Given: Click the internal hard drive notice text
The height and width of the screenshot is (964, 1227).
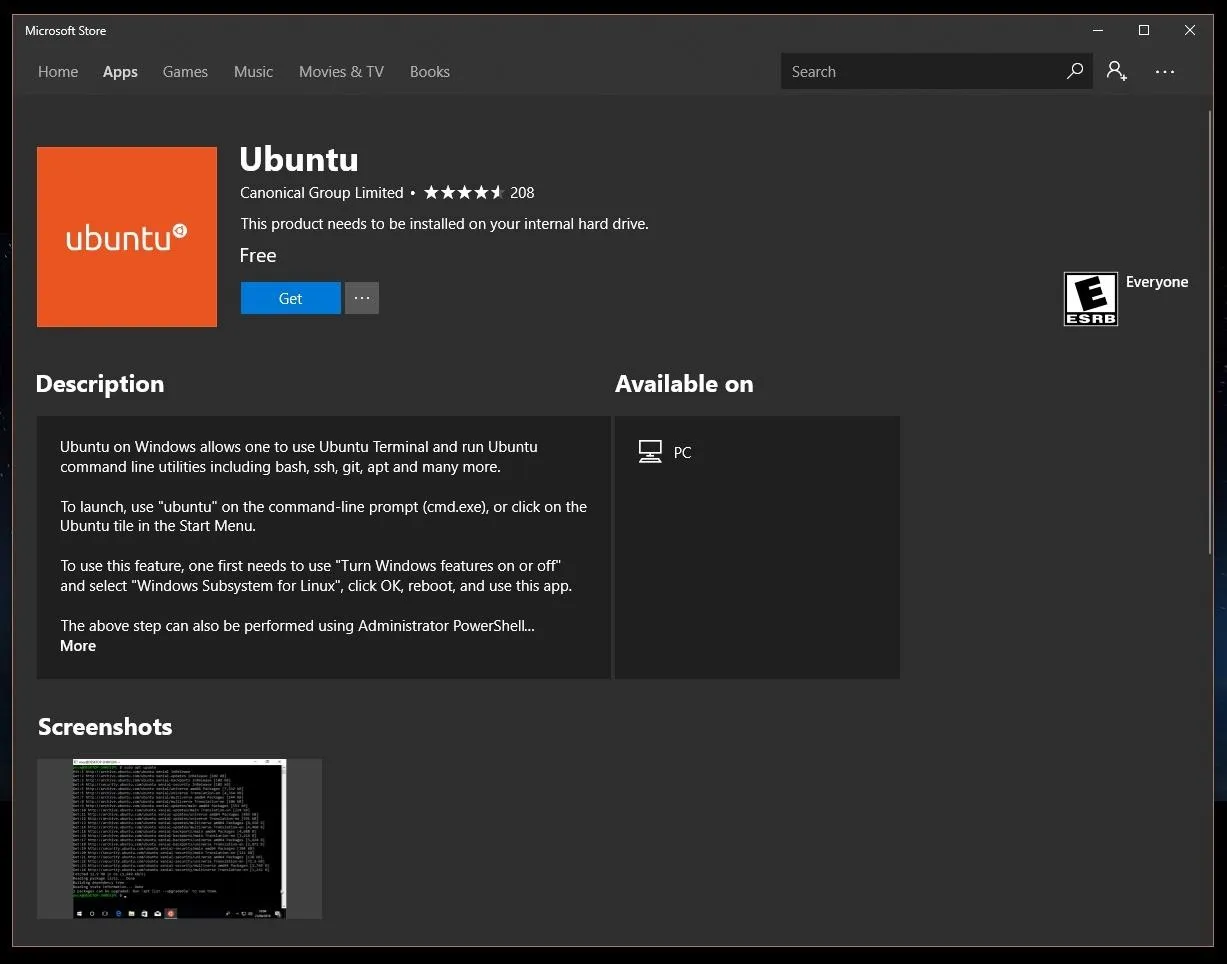Looking at the screenshot, I should (445, 224).
